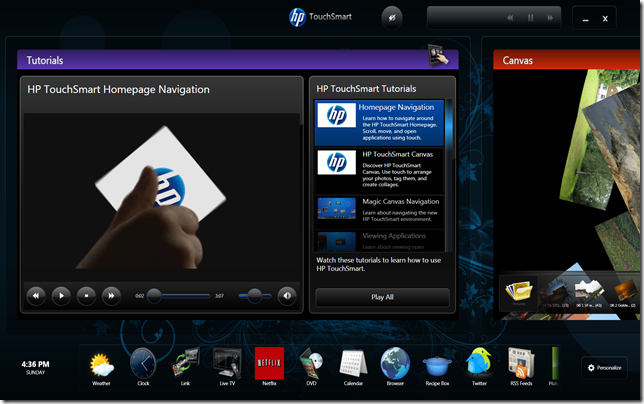Click the 4:36 PM time display
The image size is (644, 404).
[35, 364]
